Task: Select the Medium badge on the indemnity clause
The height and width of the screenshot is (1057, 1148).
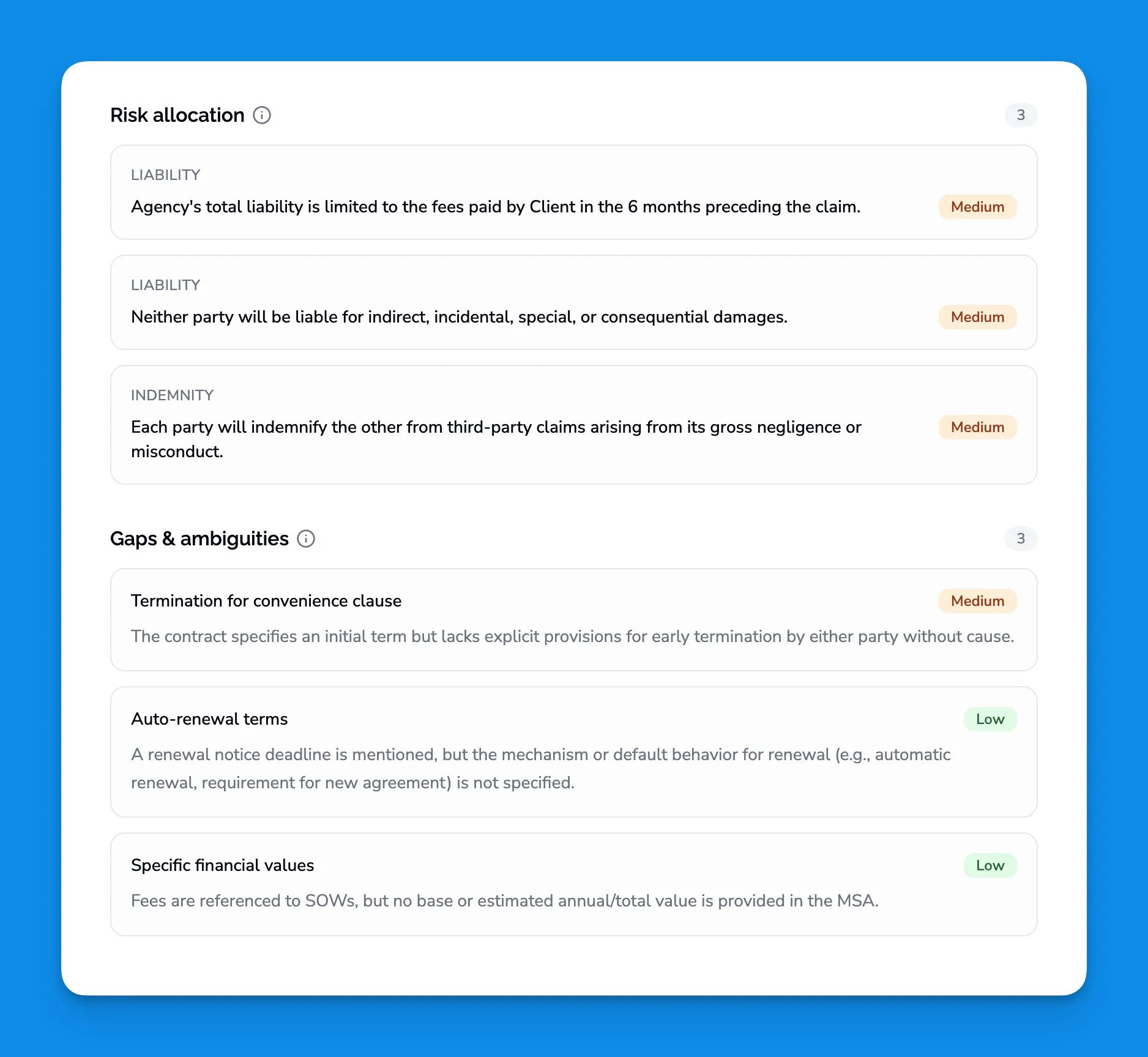Action: pyautogui.click(x=977, y=427)
